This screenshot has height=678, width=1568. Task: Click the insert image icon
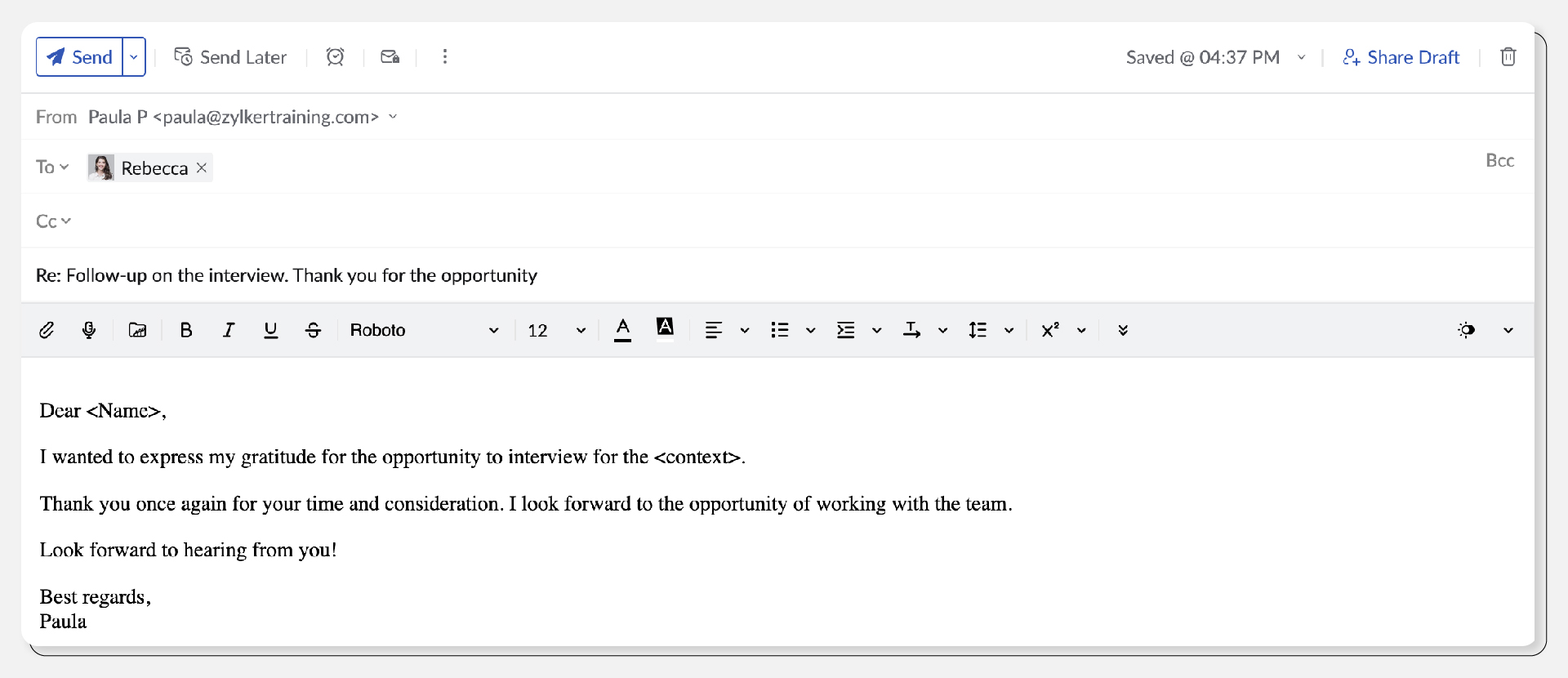pos(138,330)
